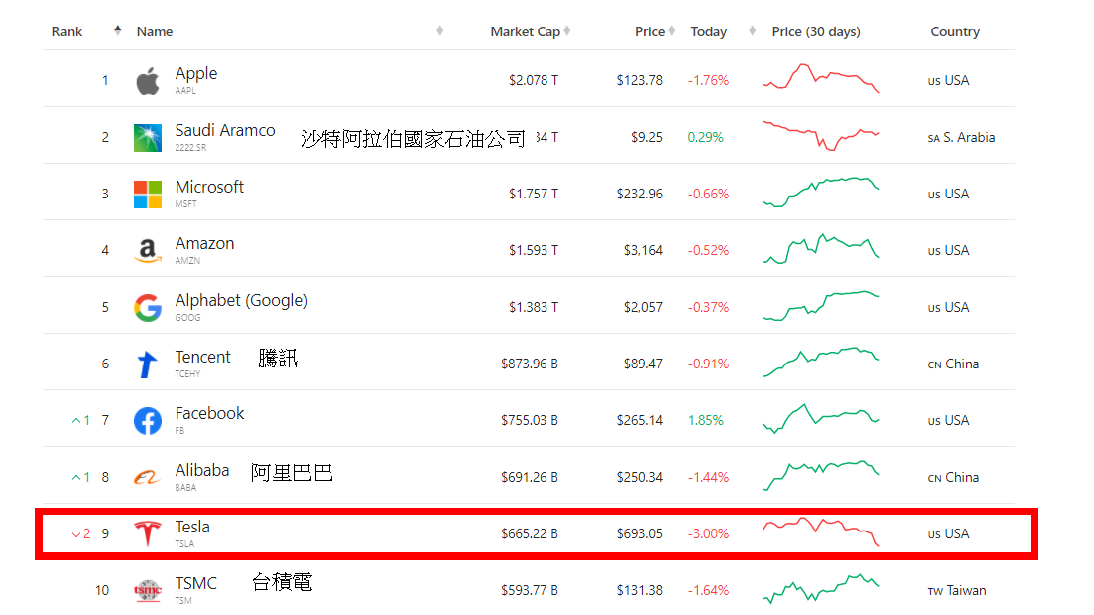The width and height of the screenshot is (1094, 615).
Task: Click the Facebook logo icon
Action: click(147, 420)
